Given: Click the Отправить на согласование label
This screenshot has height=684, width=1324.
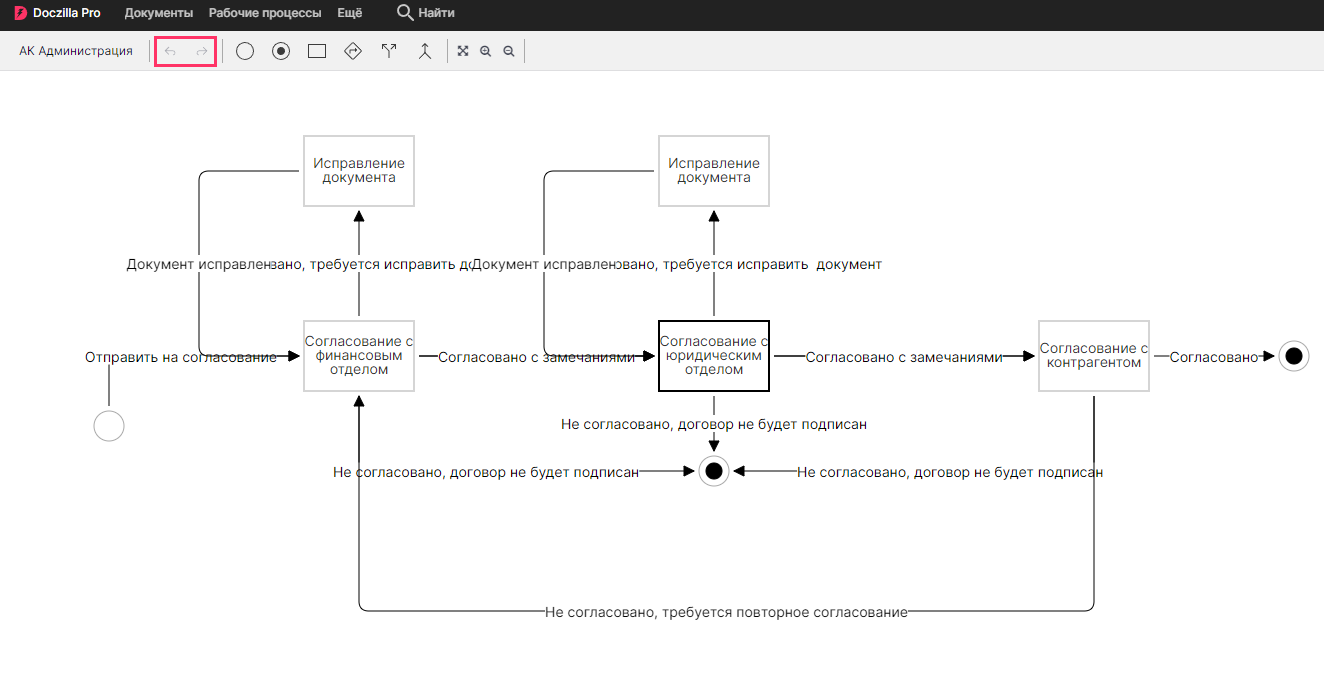Looking at the screenshot, I should (x=181, y=357).
